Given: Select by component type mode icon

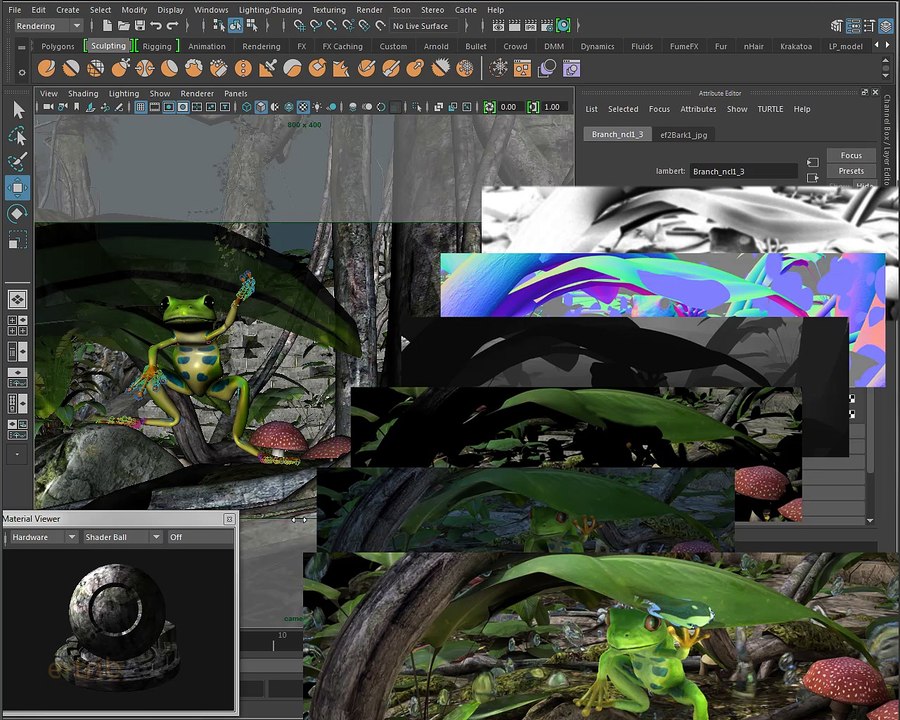Looking at the screenshot, I should (251, 25).
